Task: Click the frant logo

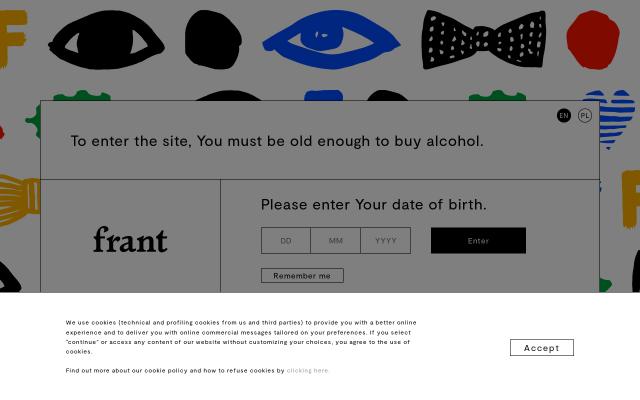Action: [130, 240]
